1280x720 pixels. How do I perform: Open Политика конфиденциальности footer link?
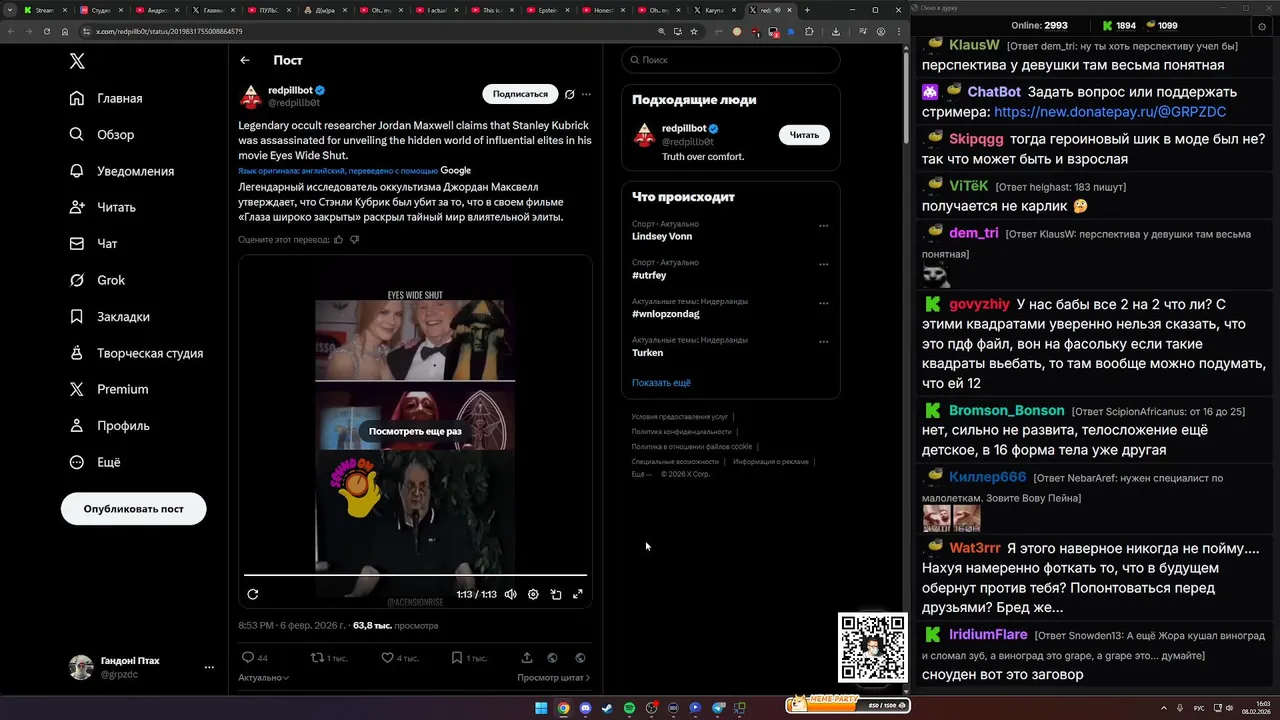click(682, 431)
